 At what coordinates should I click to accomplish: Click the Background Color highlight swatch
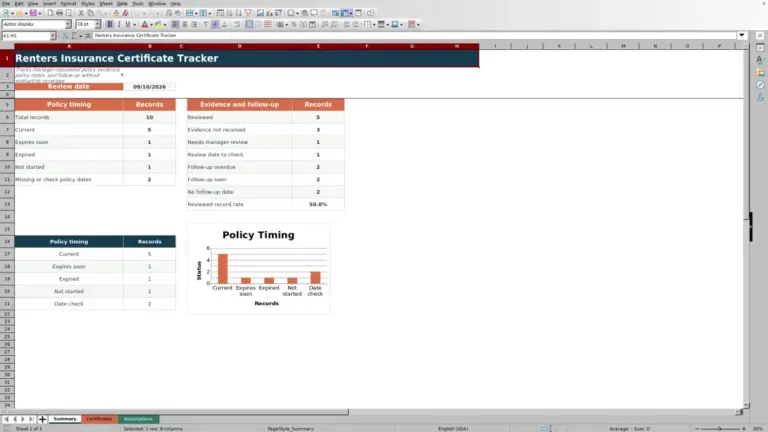point(158,24)
